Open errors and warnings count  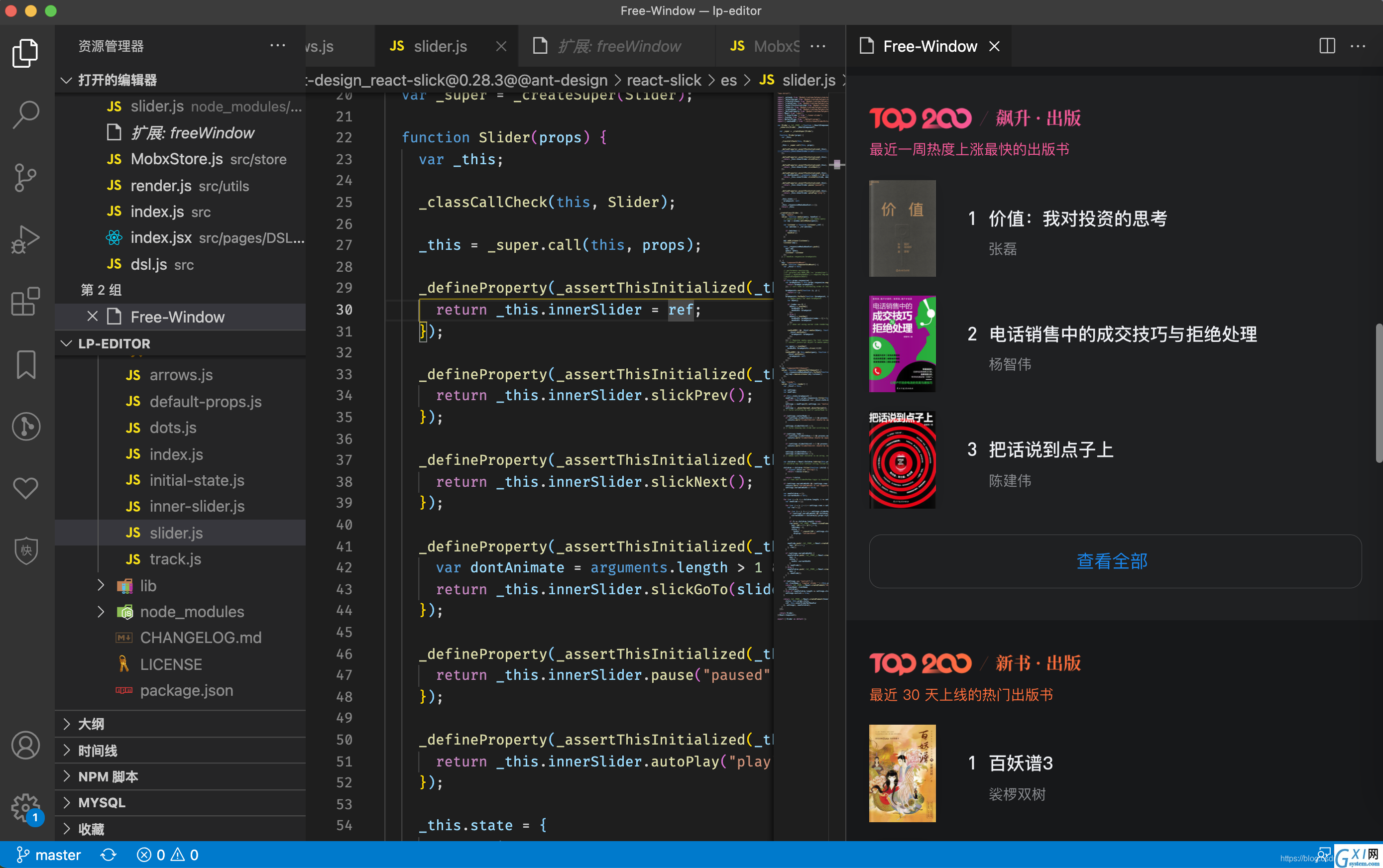[x=168, y=855]
